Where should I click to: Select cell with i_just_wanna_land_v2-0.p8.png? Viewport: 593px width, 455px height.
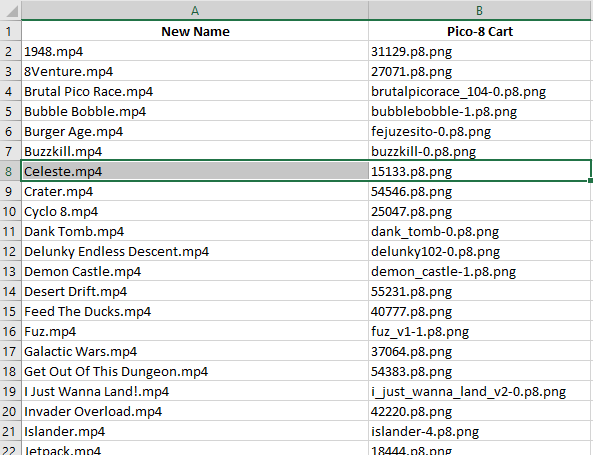(480, 391)
